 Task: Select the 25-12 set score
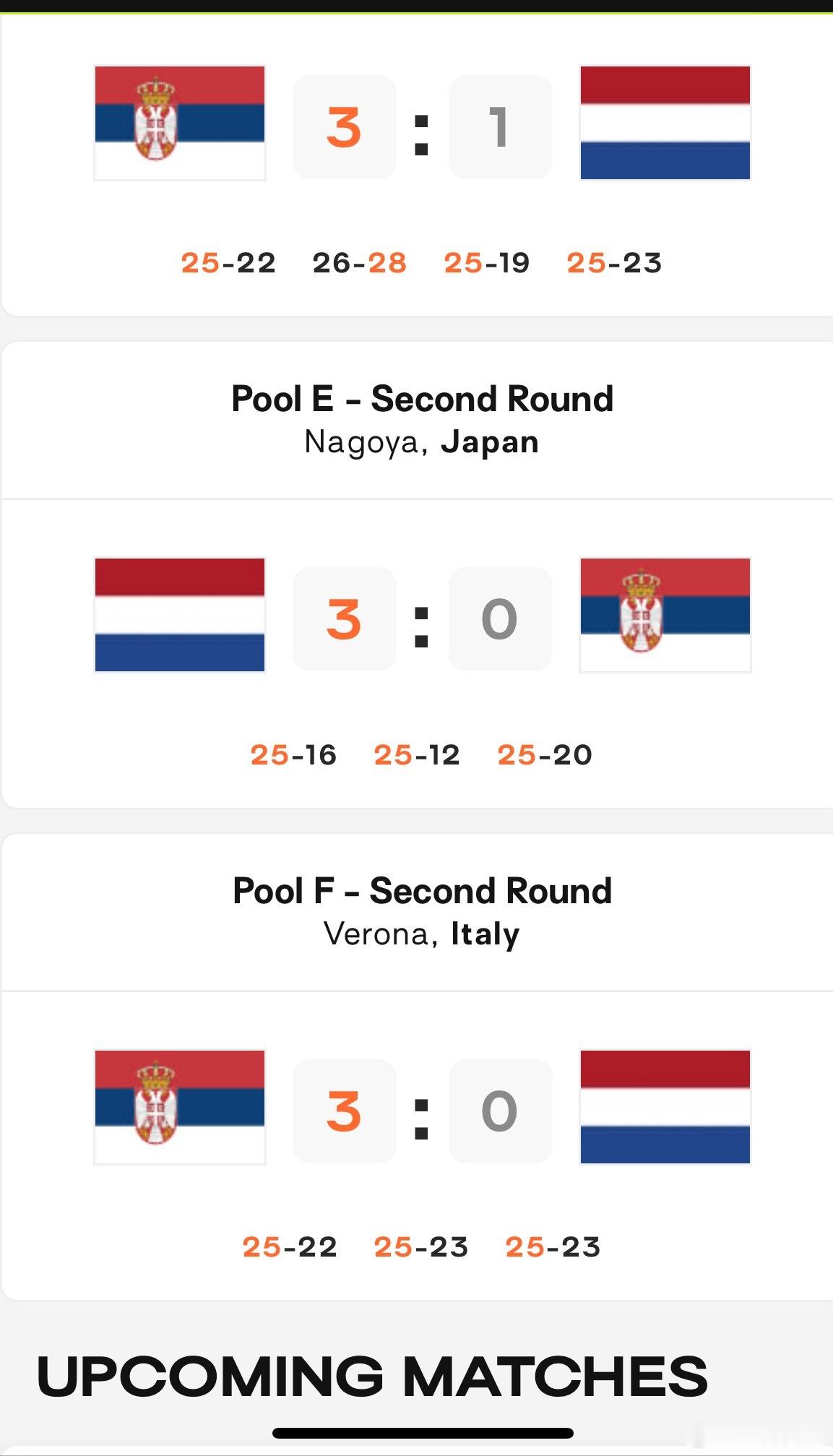coord(417,755)
